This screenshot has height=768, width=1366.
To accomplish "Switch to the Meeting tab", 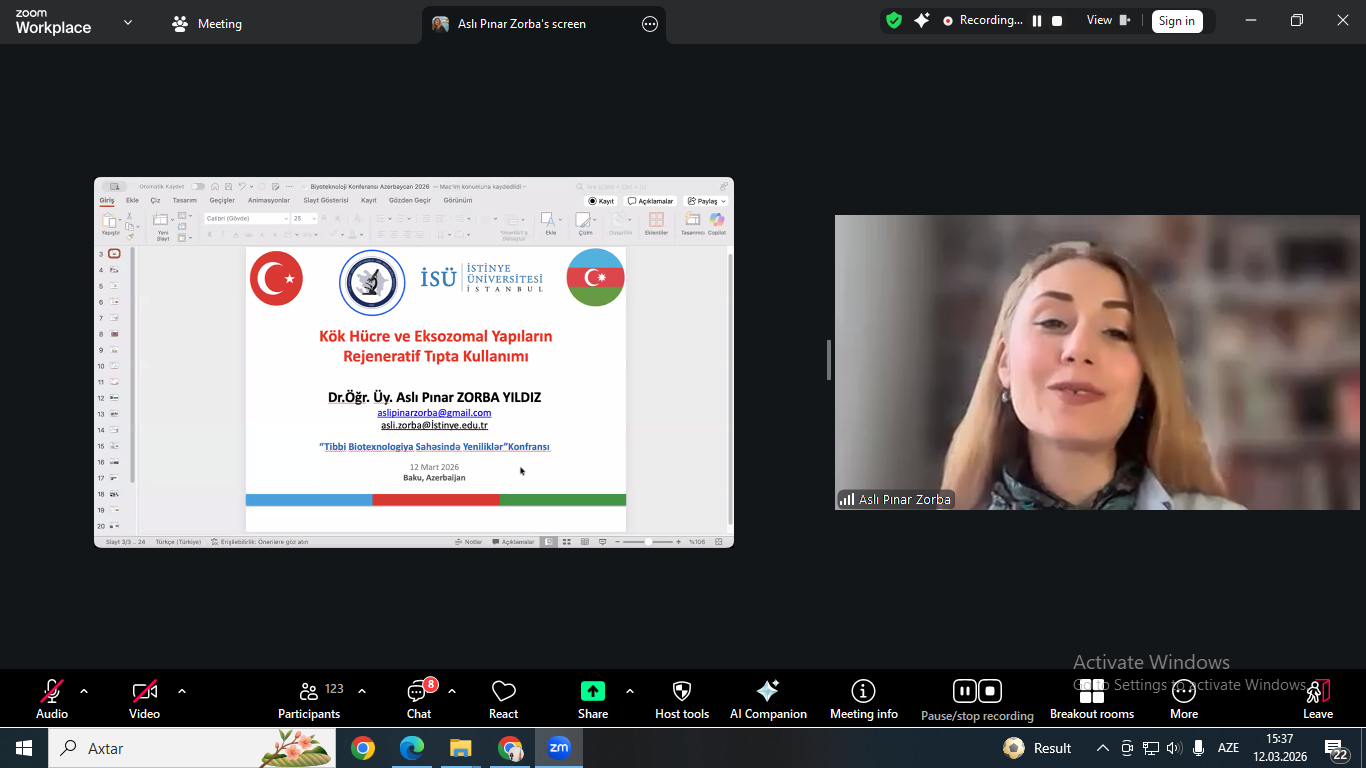I will coord(208,24).
